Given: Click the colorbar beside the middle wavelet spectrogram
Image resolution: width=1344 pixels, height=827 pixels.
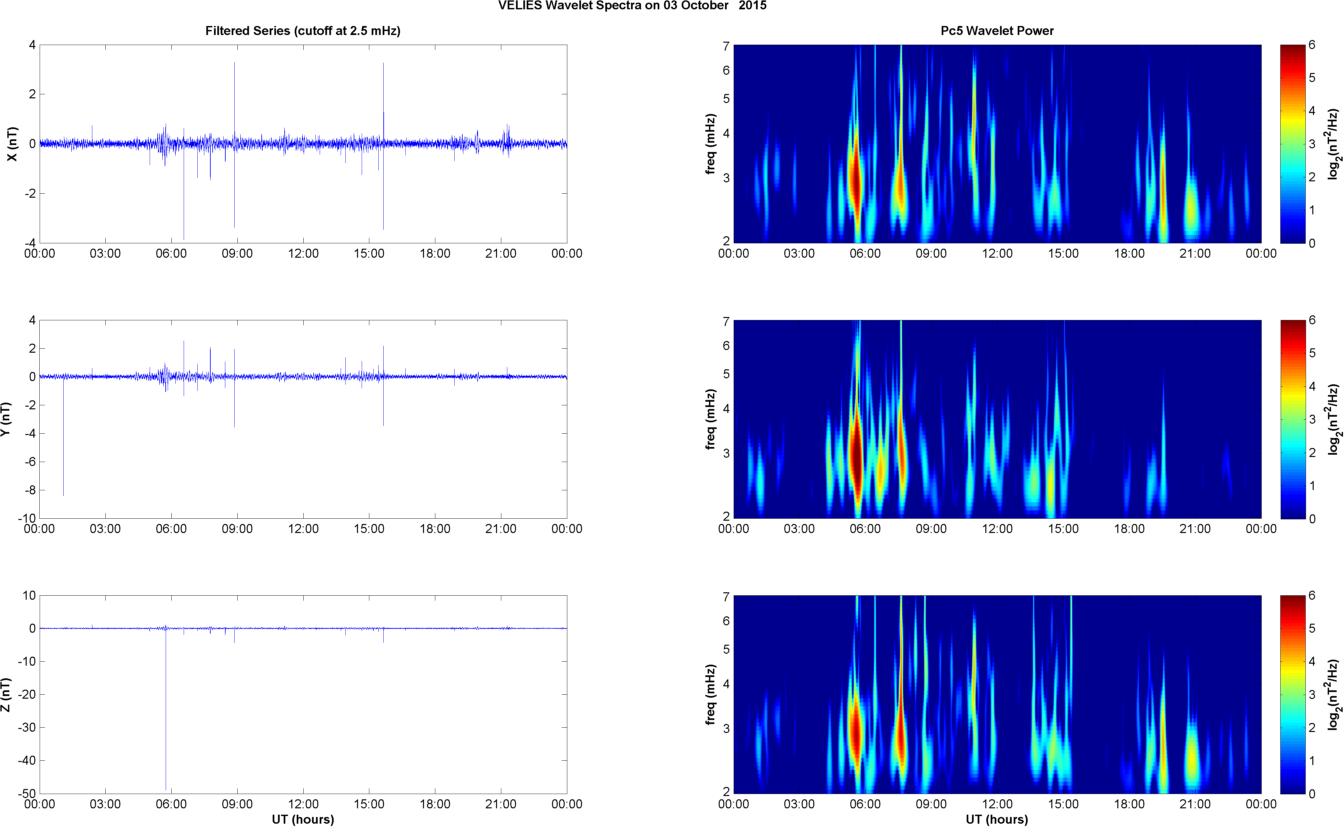Looking at the screenshot, I should pos(1292,419).
